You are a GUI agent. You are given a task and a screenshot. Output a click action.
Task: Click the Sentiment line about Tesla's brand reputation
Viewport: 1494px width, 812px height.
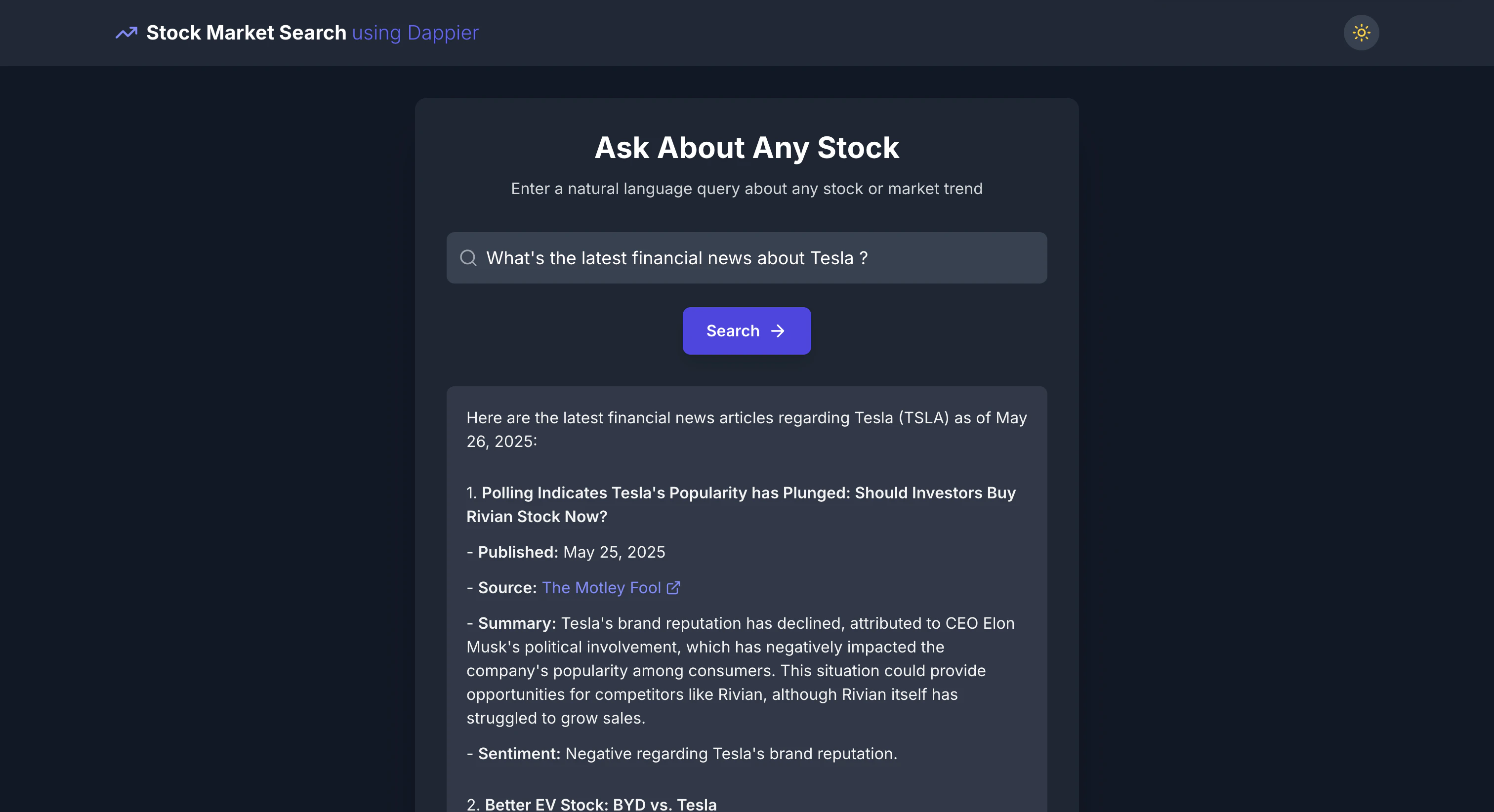[x=681, y=753]
